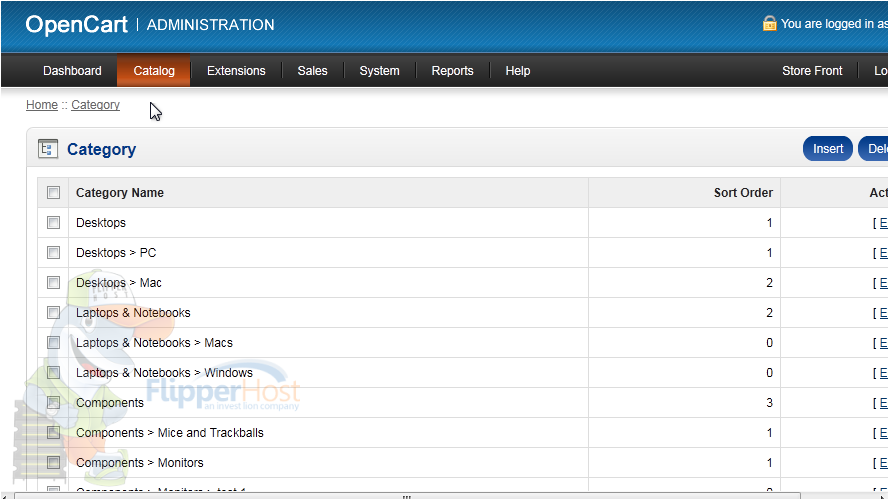The width and height of the screenshot is (889, 500).
Task: Click the ADMINISTRATION header text
Action: point(210,25)
